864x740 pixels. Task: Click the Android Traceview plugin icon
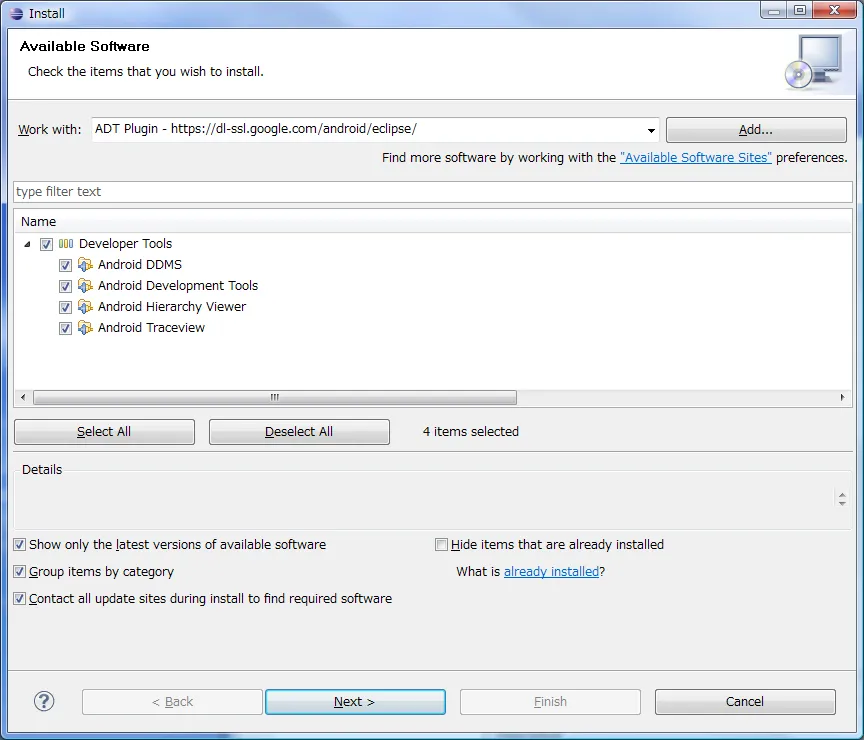tap(85, 328)
